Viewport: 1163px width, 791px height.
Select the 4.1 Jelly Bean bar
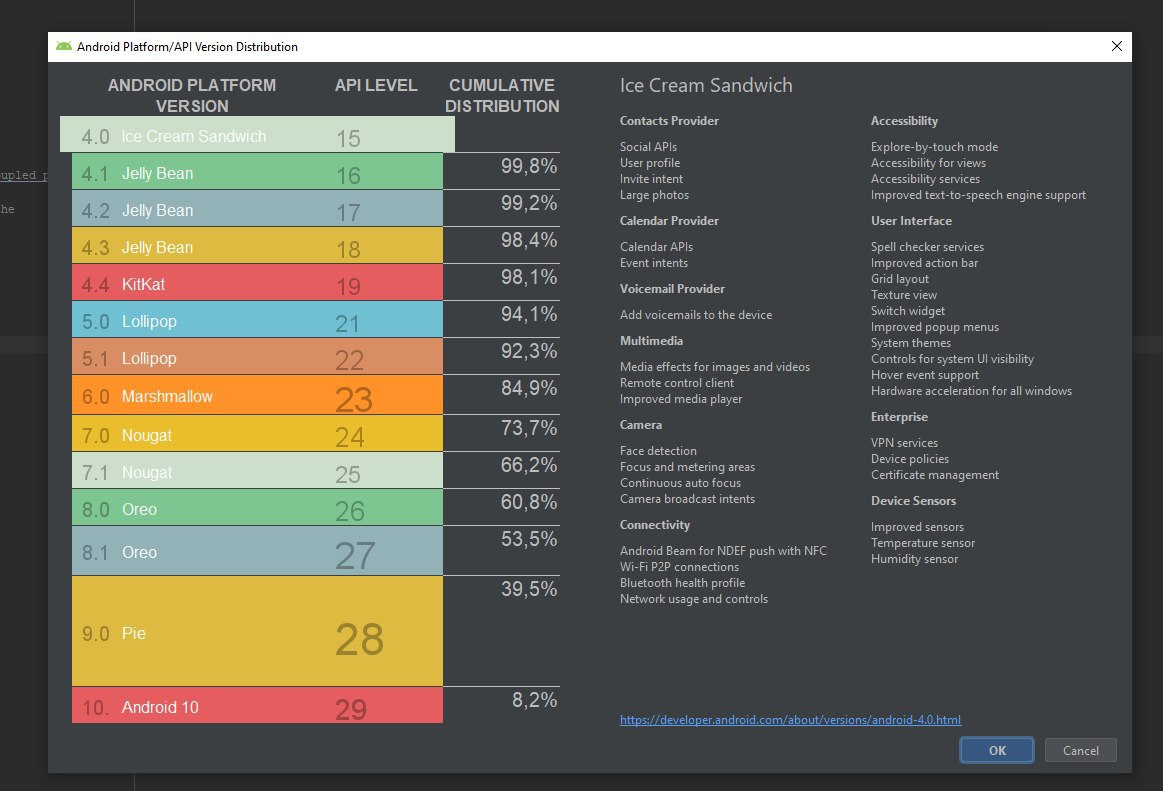pyautogui.click(x=257, y=173)
